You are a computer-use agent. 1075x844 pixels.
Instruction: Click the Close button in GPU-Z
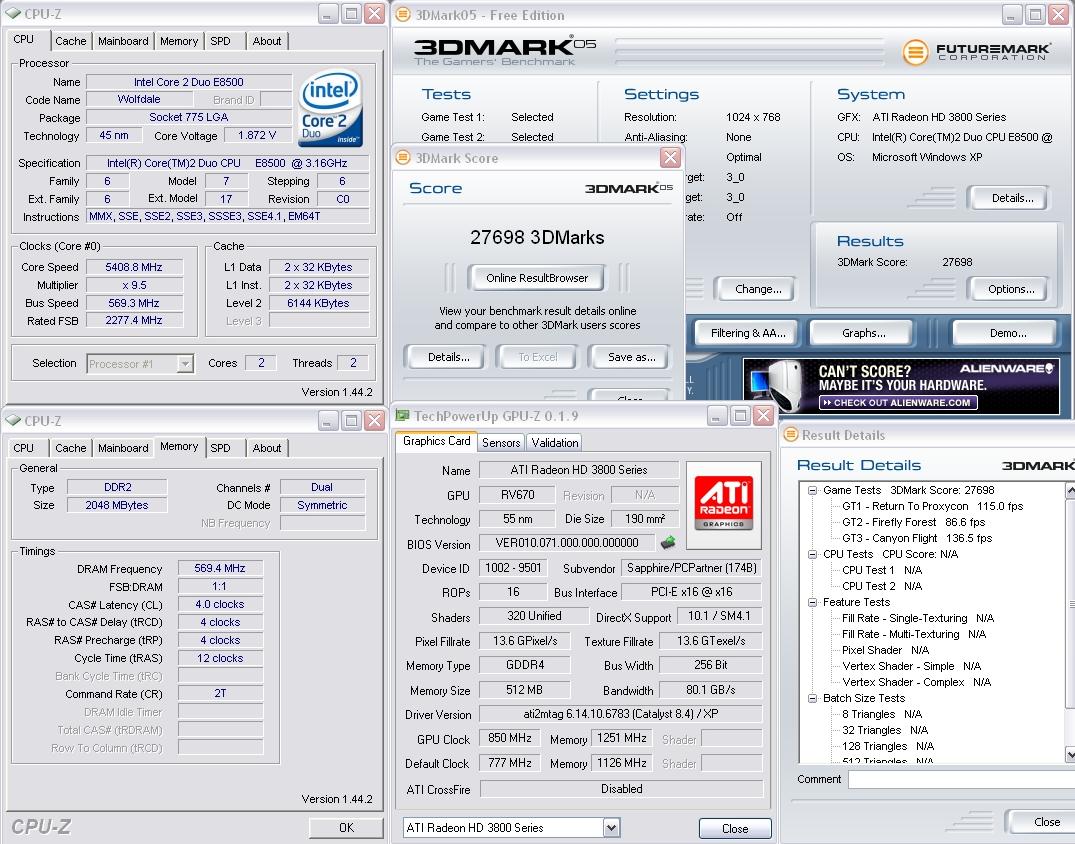[x=735, y=829]
